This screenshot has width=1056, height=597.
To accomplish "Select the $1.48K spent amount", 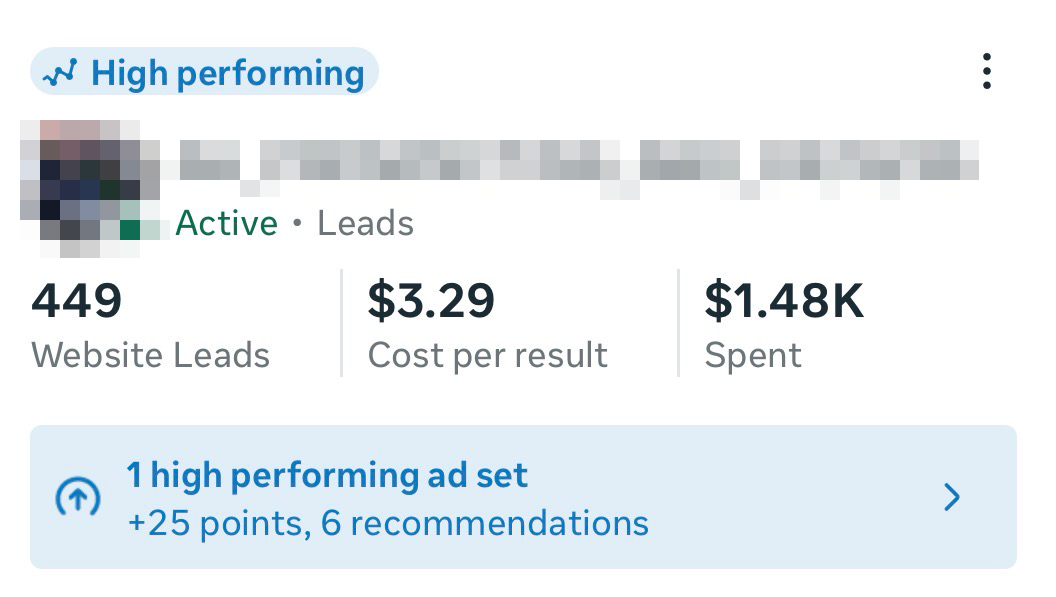I will (x=784, y=301).
